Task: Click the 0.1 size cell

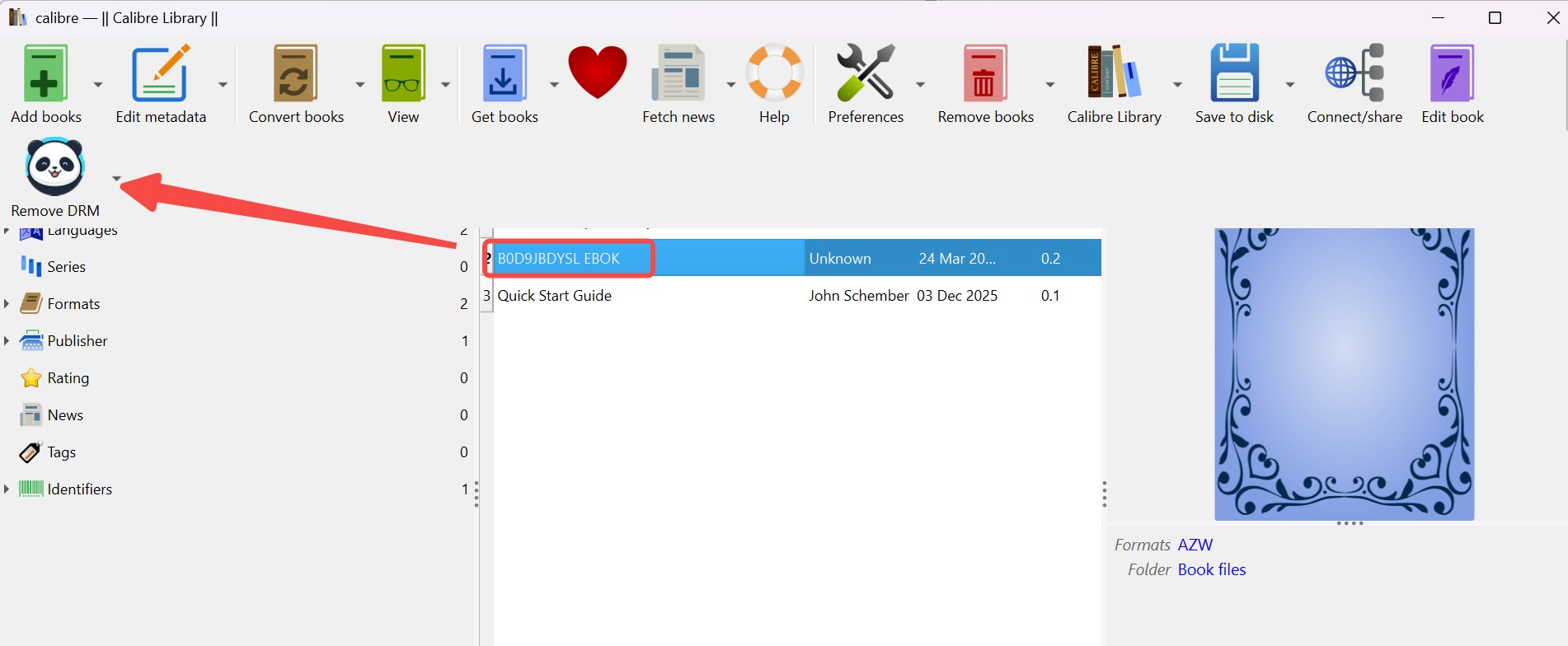Action: 1050,295
